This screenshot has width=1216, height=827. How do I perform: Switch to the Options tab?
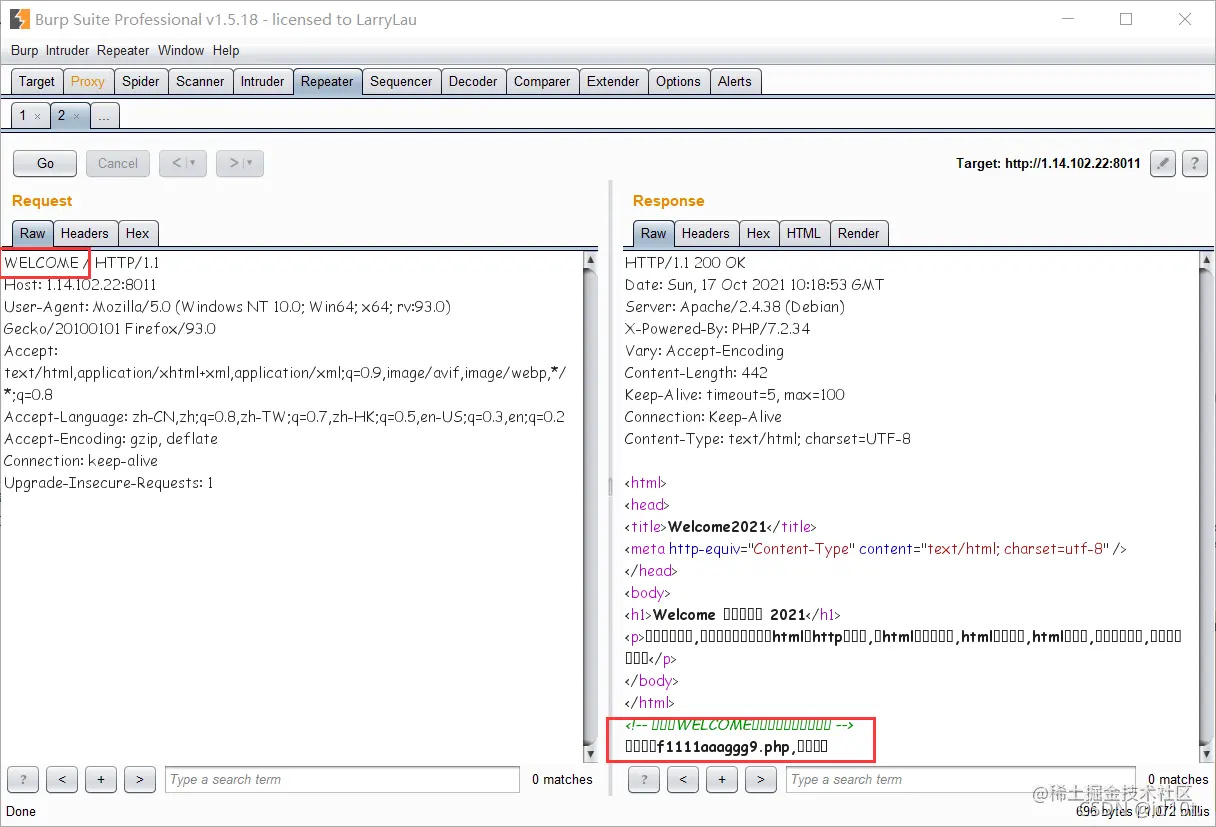click(678, 81)
